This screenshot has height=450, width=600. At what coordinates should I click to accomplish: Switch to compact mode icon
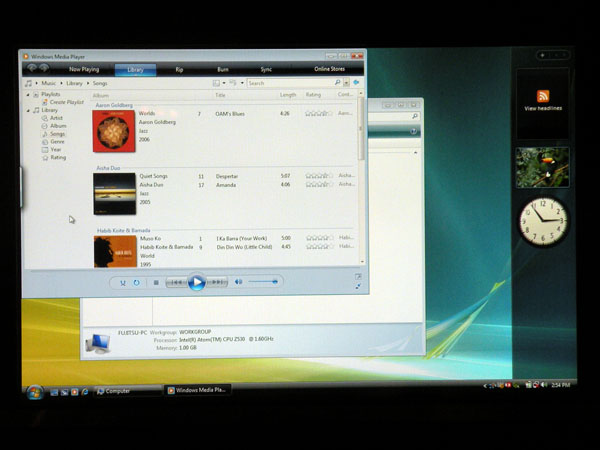358,286
